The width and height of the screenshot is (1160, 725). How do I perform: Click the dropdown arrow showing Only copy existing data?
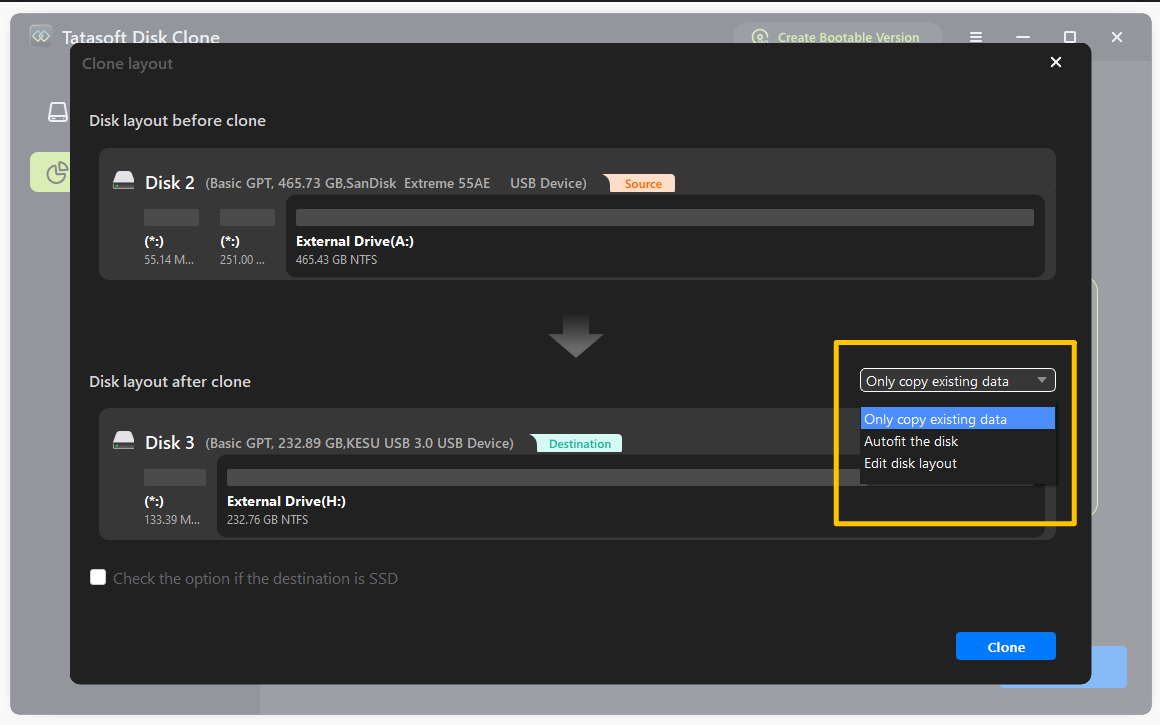[1040, 380]
